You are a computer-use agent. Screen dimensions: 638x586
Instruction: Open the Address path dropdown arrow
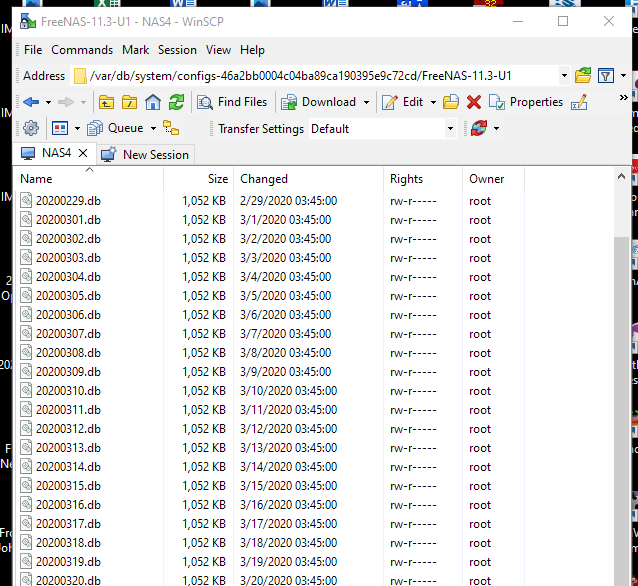[564, 76]
